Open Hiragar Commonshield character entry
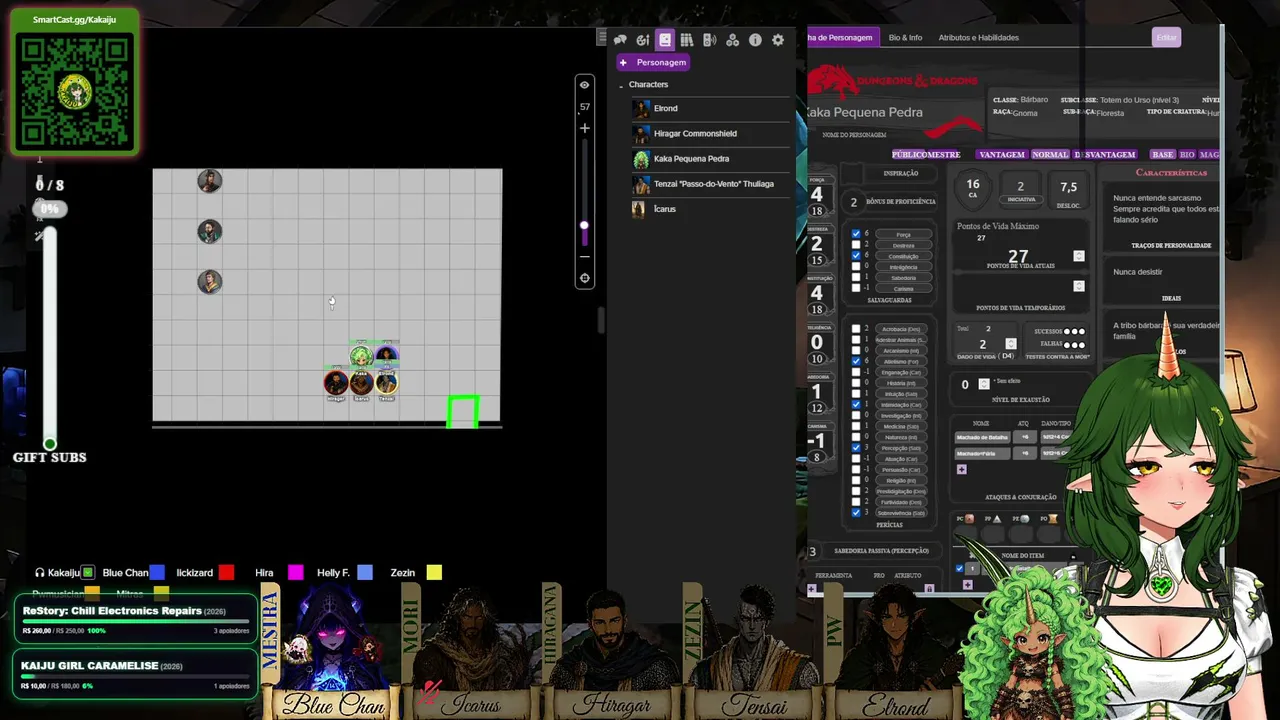Screen dimensions: 1280x720 (x=710, y=133)
